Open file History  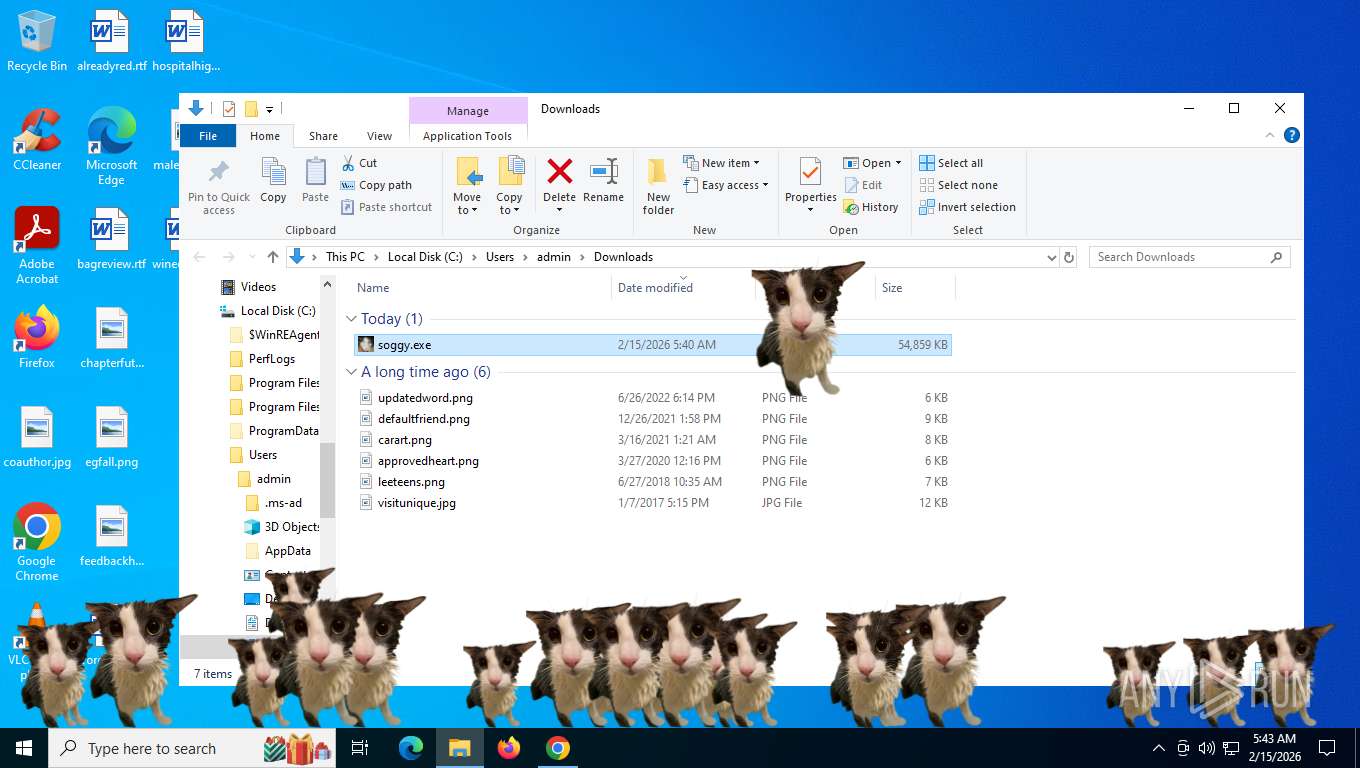pyautogui.click(x=871, y=207)
